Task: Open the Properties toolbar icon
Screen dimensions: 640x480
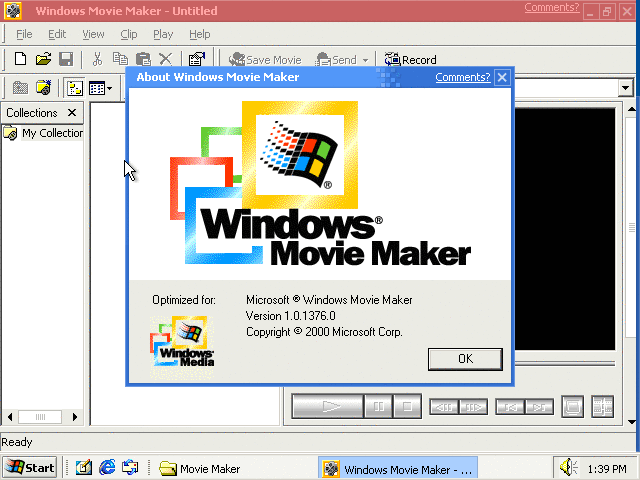Action: (x=197, y=59)
